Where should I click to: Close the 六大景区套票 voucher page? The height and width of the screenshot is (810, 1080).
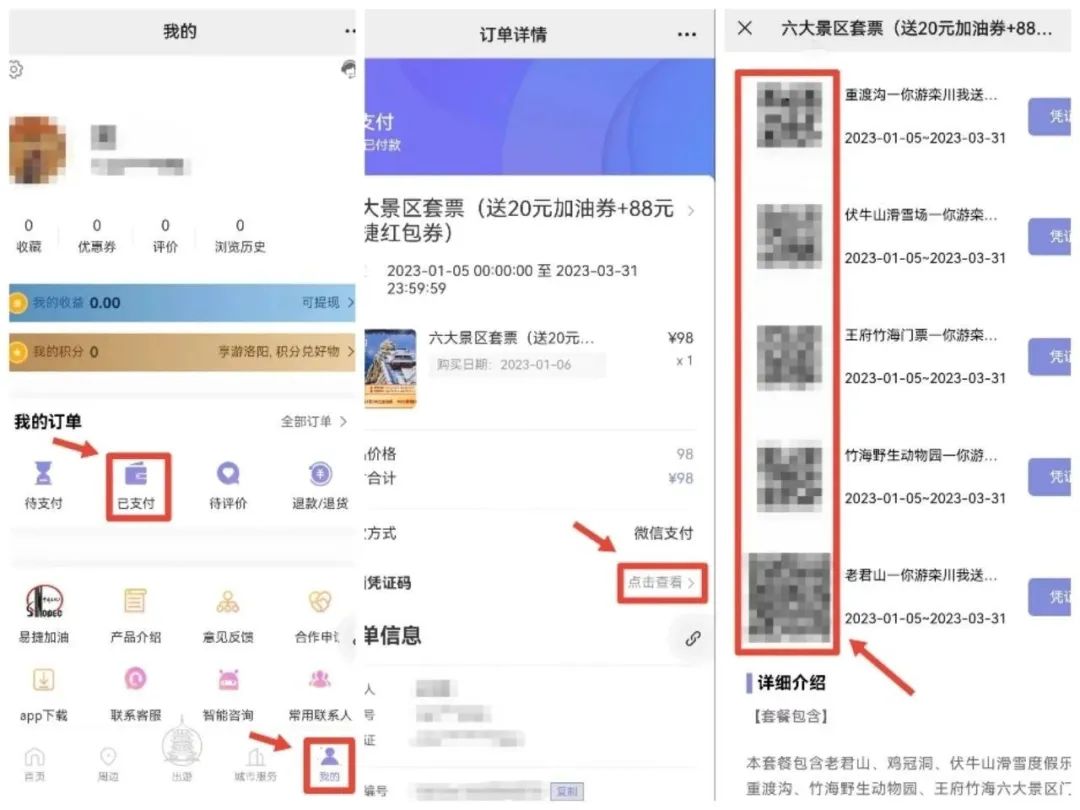(x=745, y=28)
